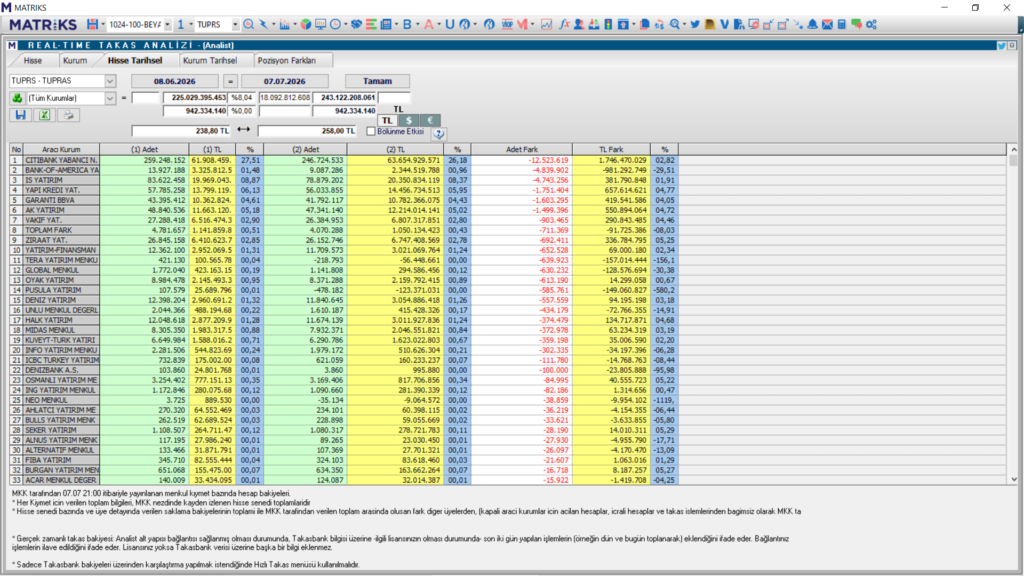Open the alarm bell icon

(x=812, y=24)
